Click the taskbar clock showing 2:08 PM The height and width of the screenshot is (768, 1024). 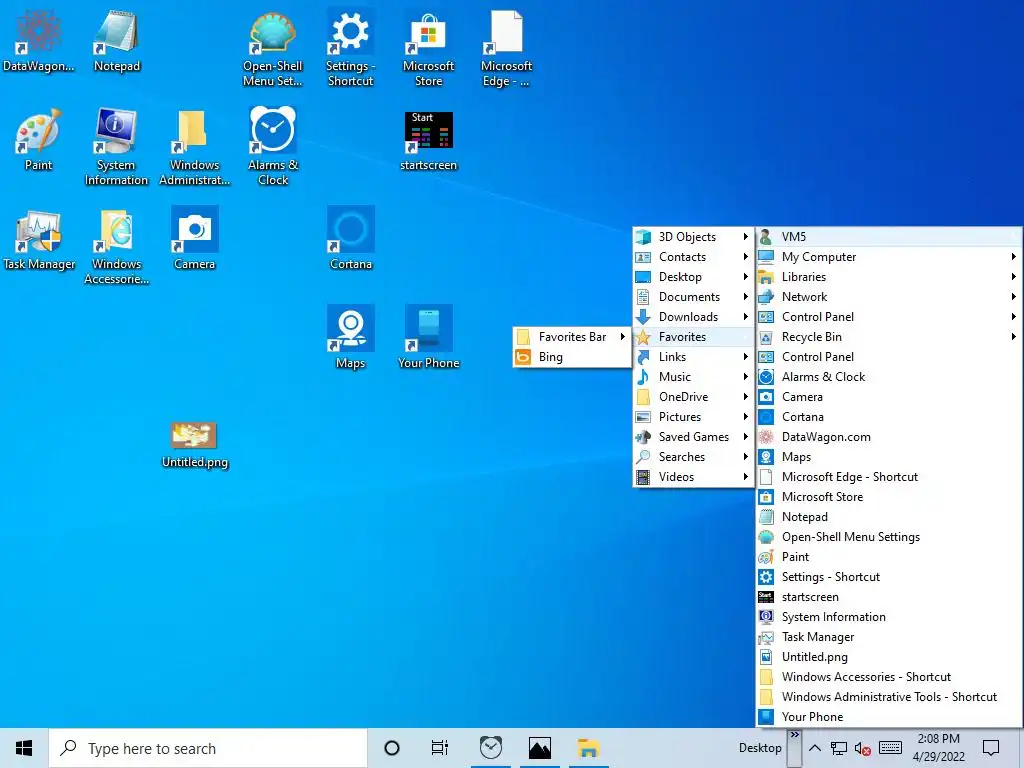938,748
